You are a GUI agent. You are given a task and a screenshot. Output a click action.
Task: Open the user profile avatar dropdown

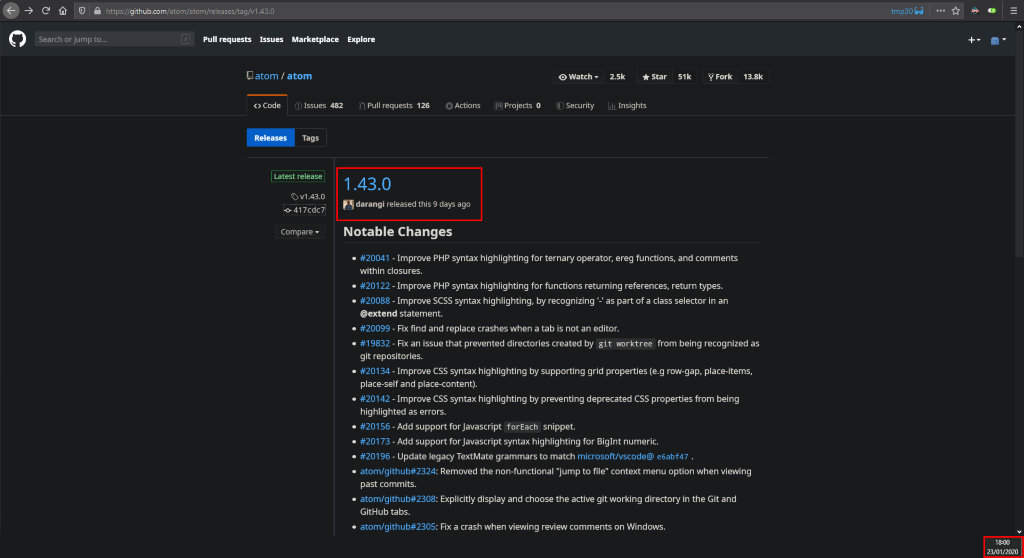999,40
